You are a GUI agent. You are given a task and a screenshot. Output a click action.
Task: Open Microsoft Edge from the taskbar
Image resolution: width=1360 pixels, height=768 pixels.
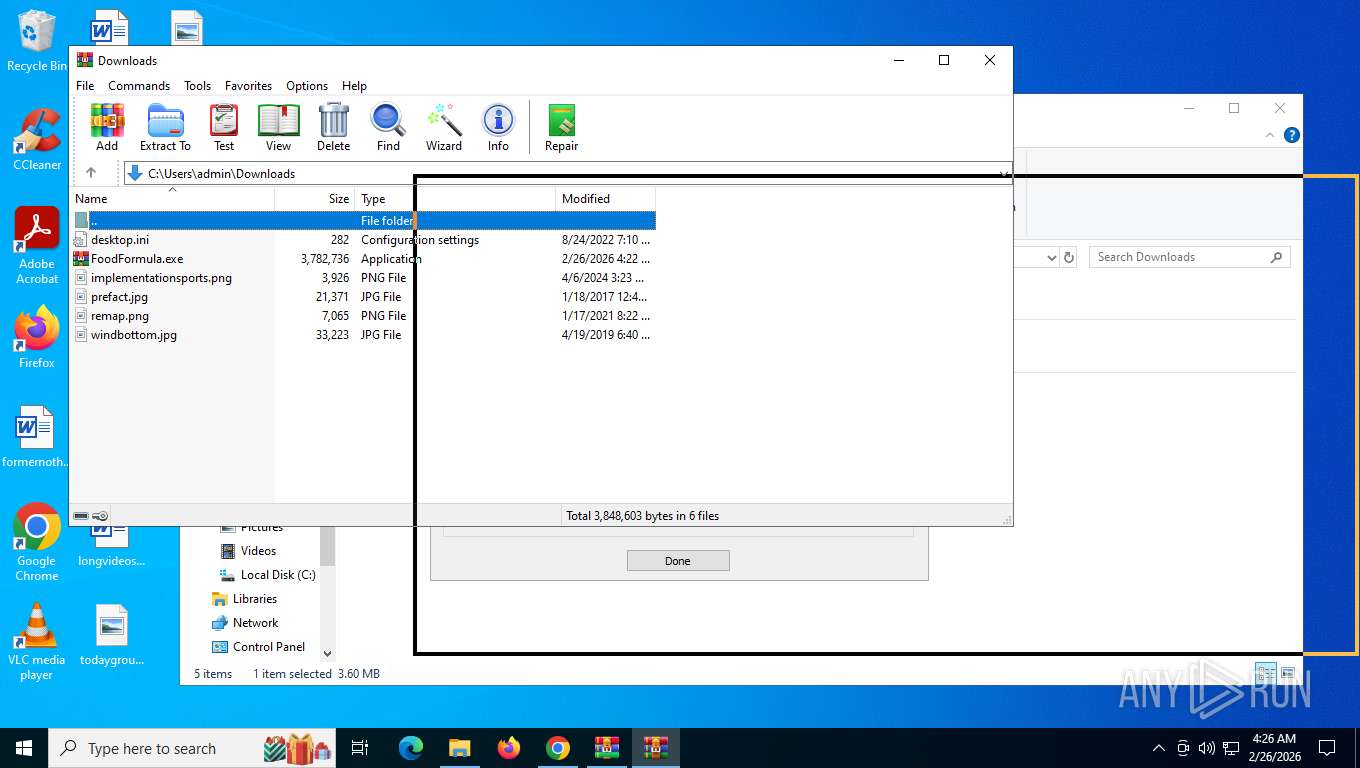(x=411, y=748)
